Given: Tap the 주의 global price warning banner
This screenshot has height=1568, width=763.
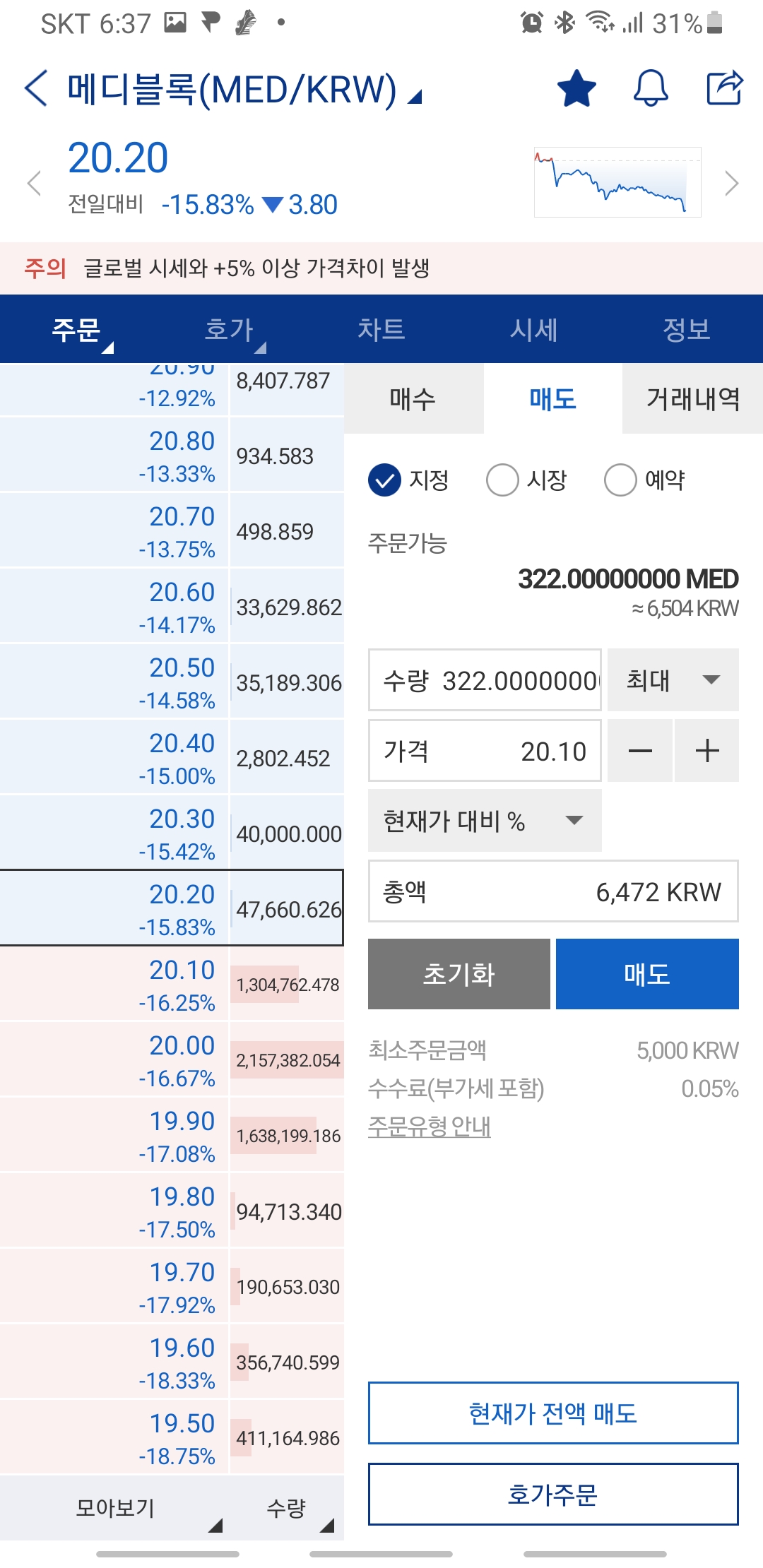Looking at the screenshot, I should click(x=381, y=268).
